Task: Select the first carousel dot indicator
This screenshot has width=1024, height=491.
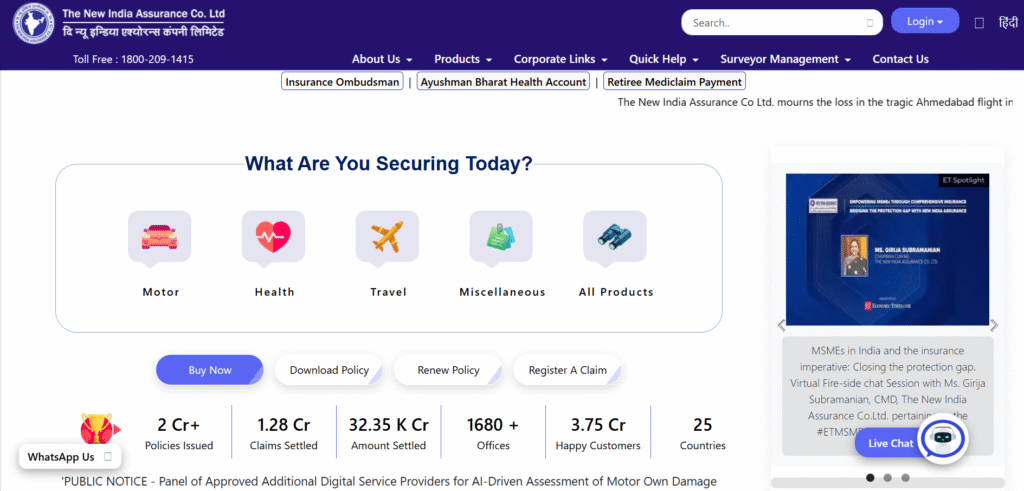Action: tap(870, 477)
